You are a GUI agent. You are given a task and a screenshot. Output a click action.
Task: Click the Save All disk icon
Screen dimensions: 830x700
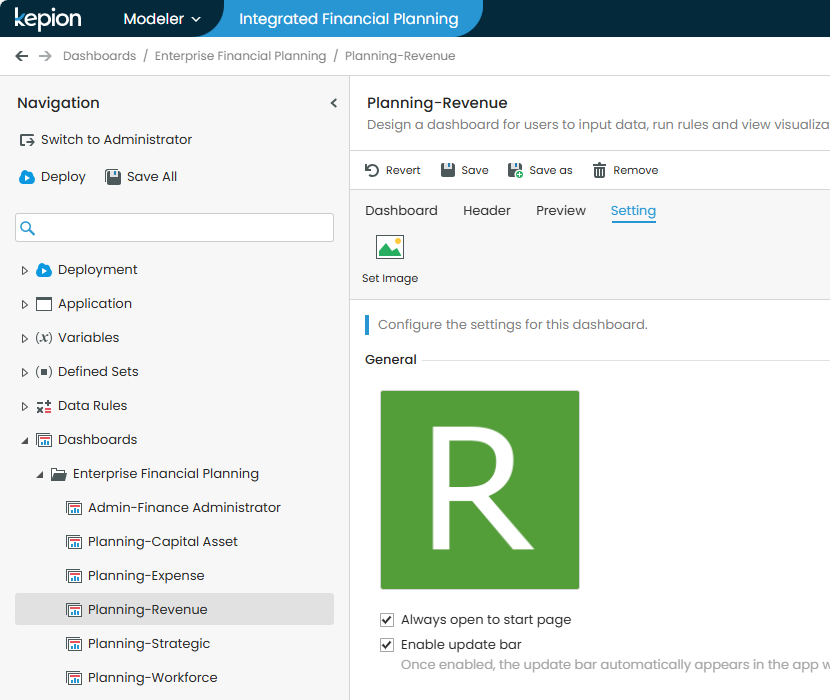click(113, 177)
